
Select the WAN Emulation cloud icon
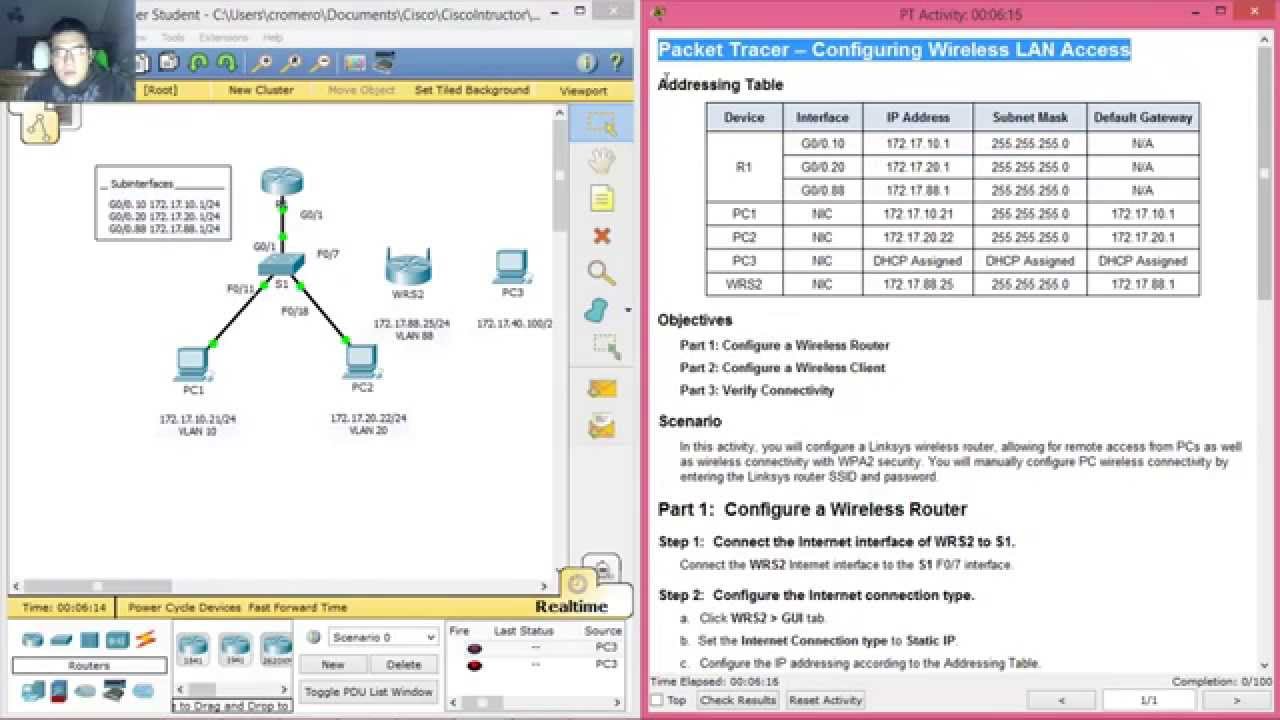(x=86, y=690)
